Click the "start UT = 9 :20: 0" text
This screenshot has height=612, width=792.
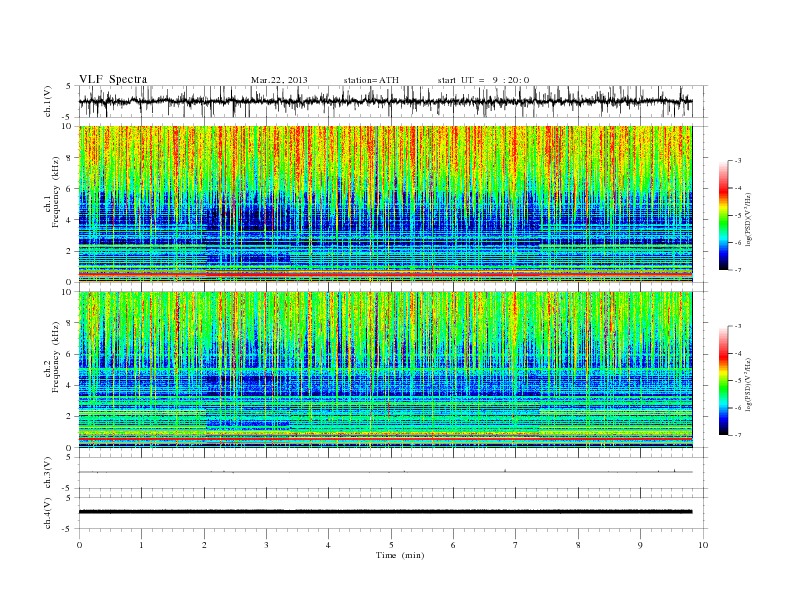pos(483,80)
